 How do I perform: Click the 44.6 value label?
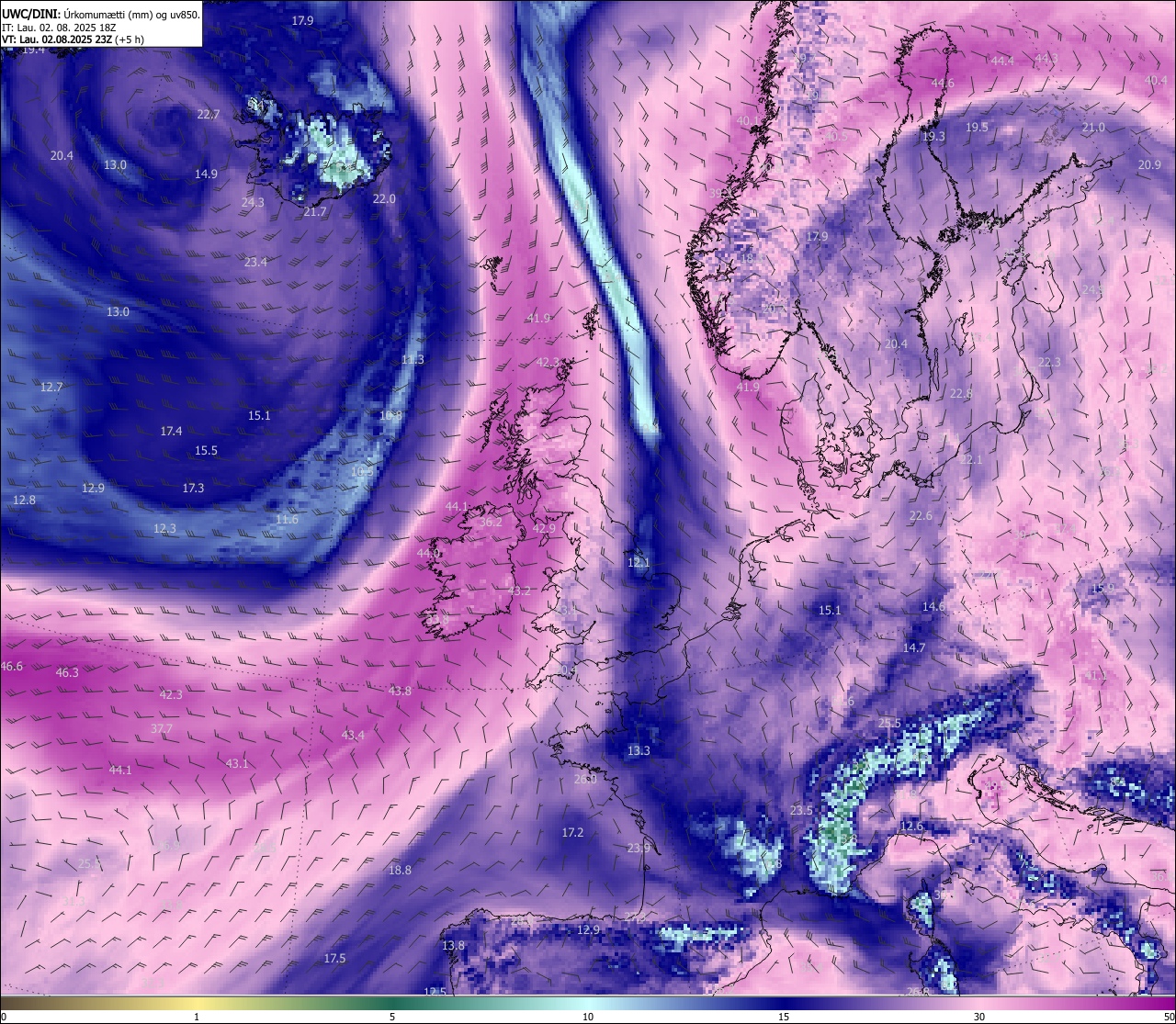tap(943, 84)
